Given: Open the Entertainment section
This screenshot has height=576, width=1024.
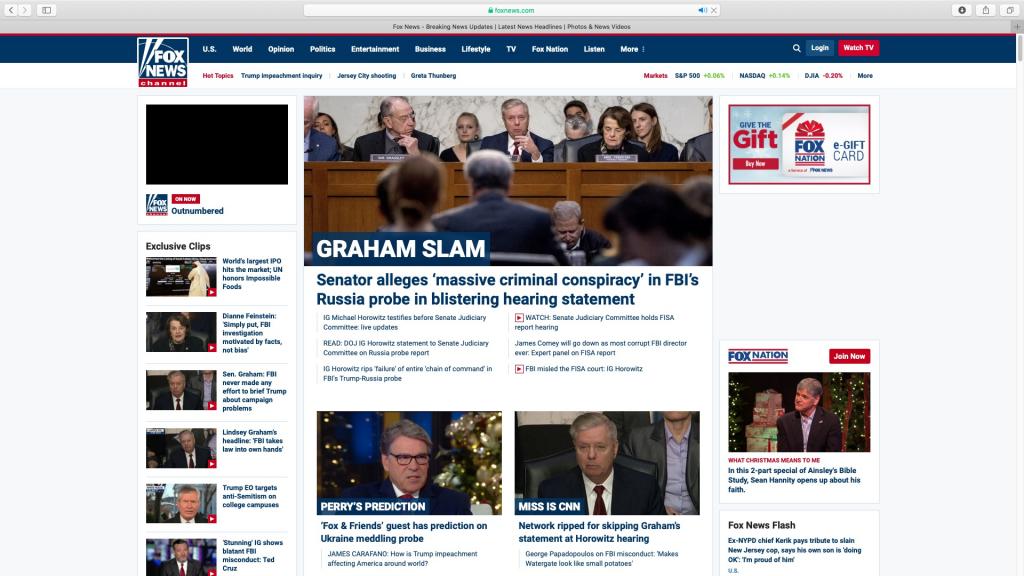Looking at the screenshot, I should [x=375, y=49].
